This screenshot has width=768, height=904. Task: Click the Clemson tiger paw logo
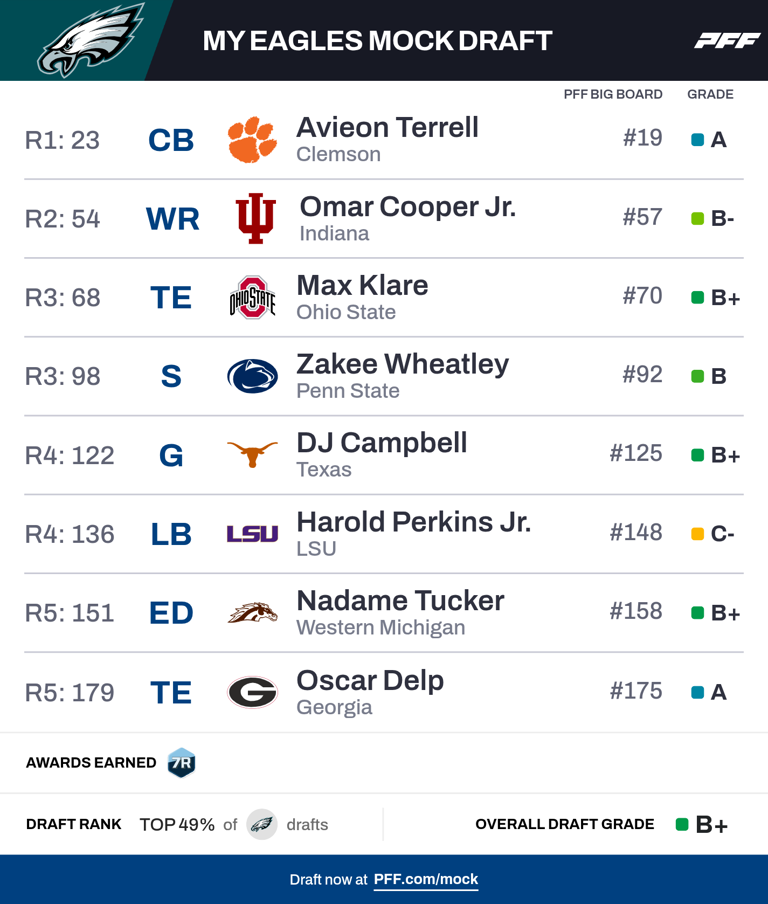click(252, 139)
